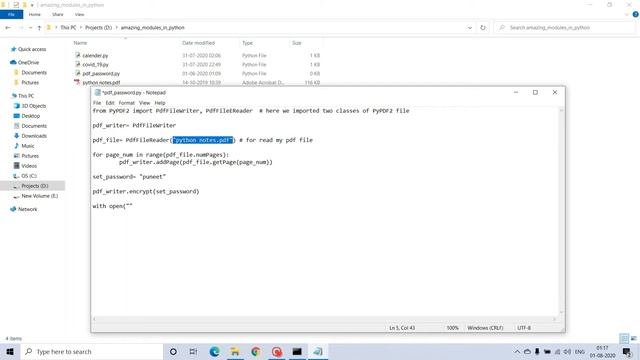Select This PC in the navigation pane
Screen dimensions: 640x360
point(26,96)
